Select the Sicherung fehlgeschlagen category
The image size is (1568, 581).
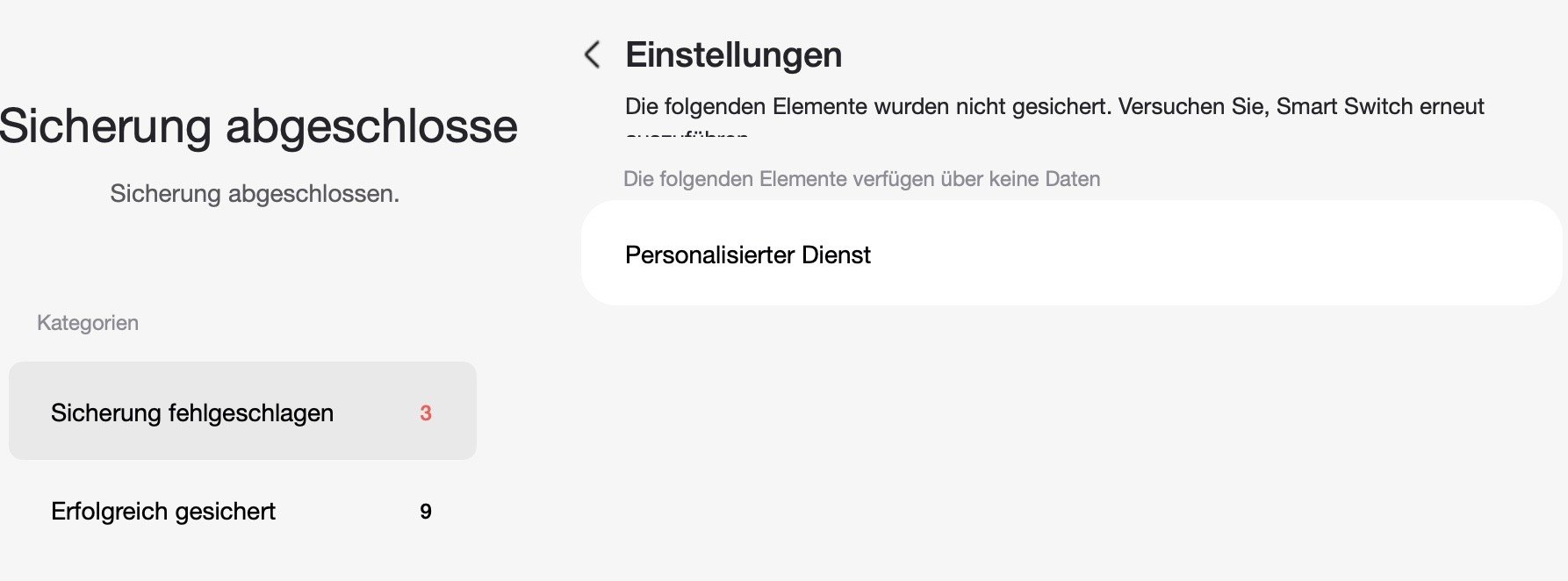pos(192,412)
